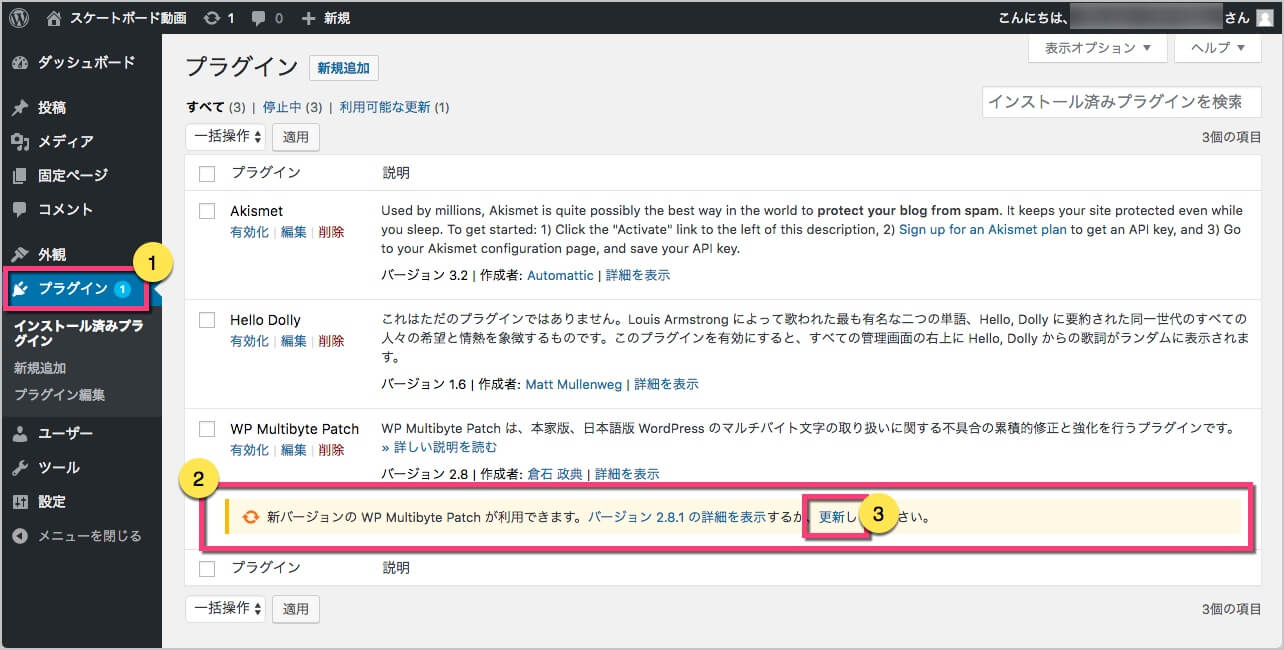
Task: Focus the plugin search field
Action: pos(1122,101)
